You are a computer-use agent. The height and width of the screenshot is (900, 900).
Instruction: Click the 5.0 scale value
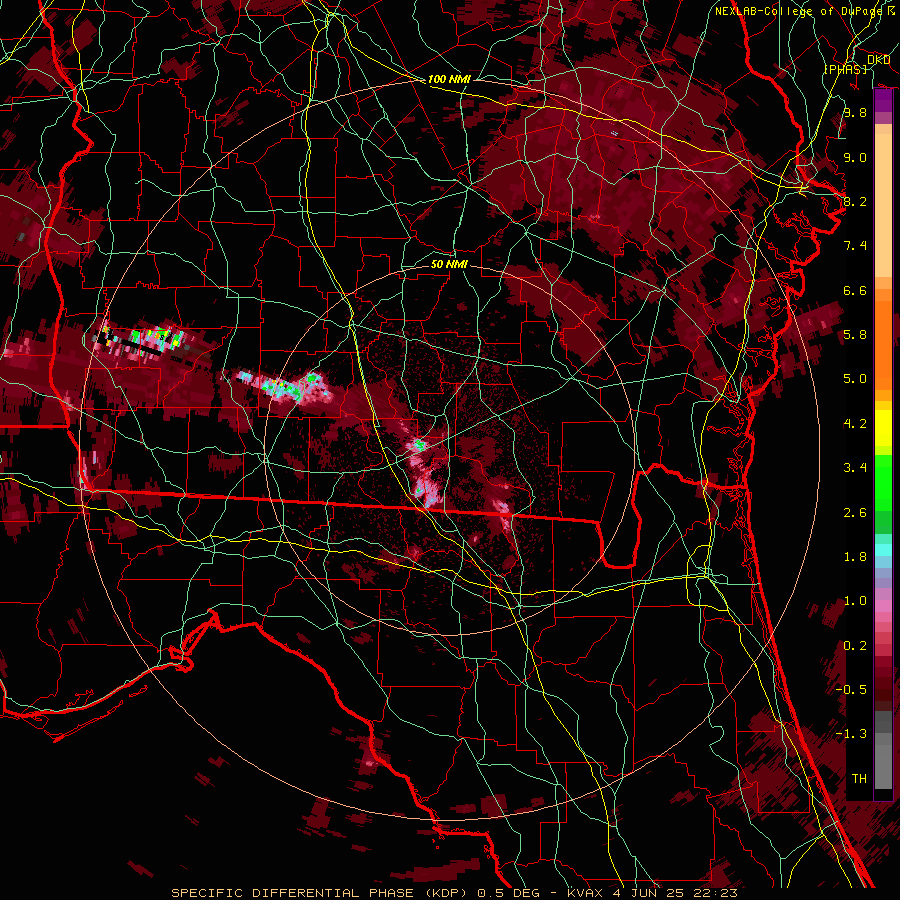pyautogui.click(x=855, y=379)
